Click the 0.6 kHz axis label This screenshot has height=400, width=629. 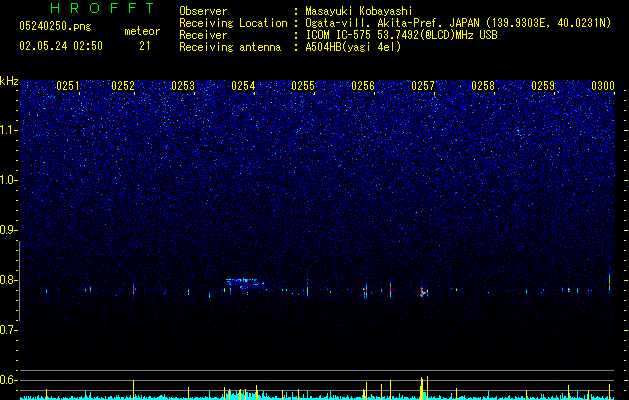click(x=8, y=380)
